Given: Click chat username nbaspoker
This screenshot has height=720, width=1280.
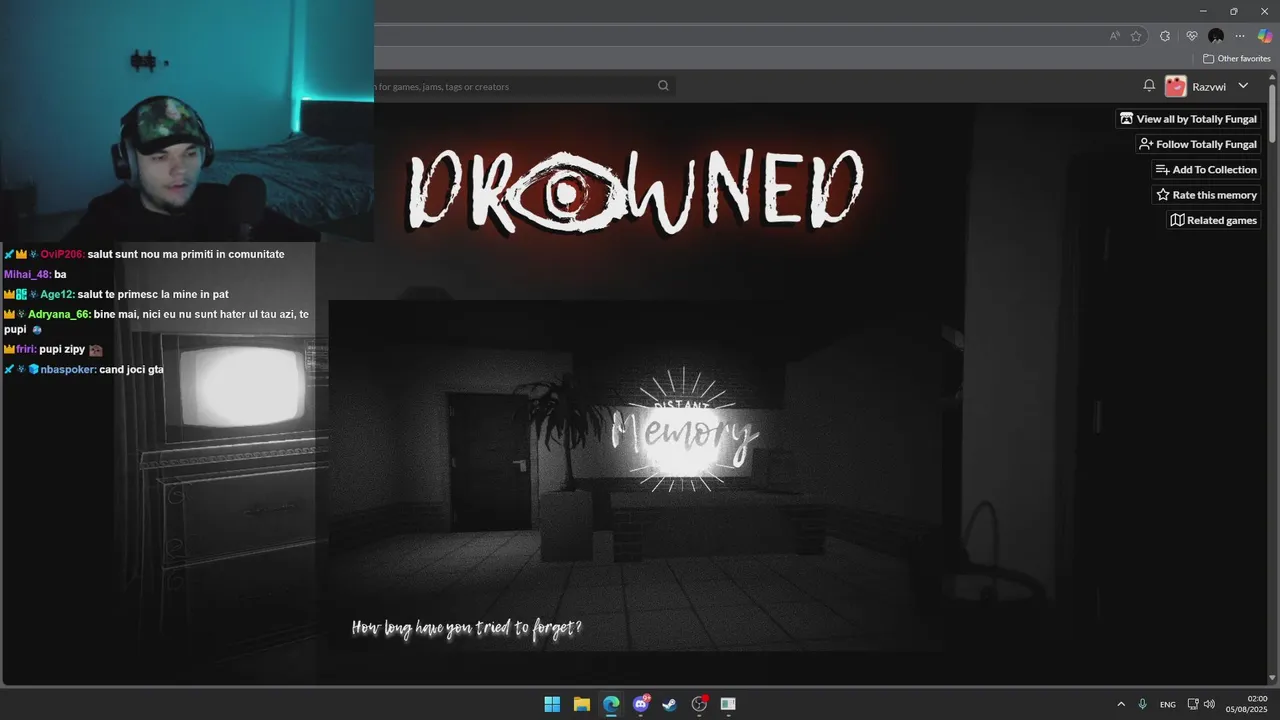Looking at the screenshot, I should point(68,369).
